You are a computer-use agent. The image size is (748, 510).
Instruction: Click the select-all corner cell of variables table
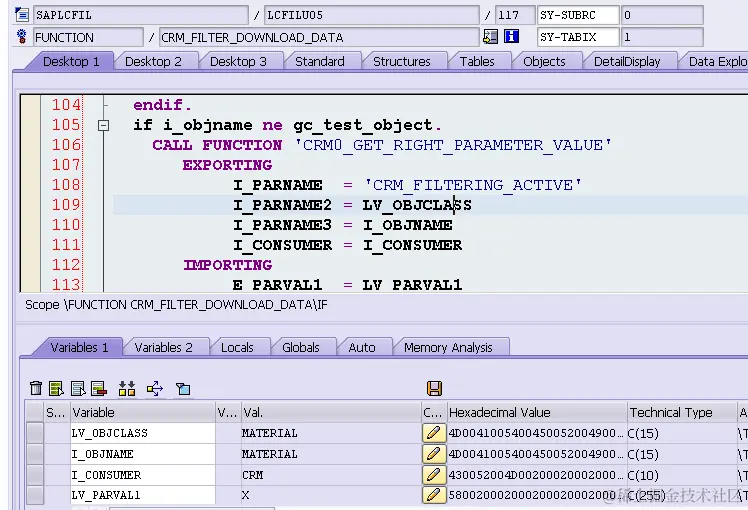35,412
